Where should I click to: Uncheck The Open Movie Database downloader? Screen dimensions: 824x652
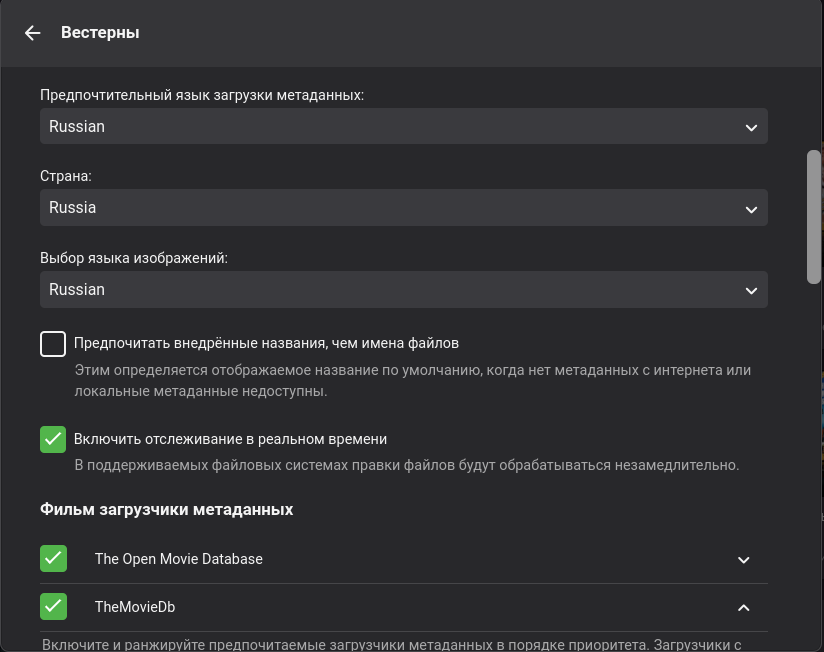tap(53, 559)
